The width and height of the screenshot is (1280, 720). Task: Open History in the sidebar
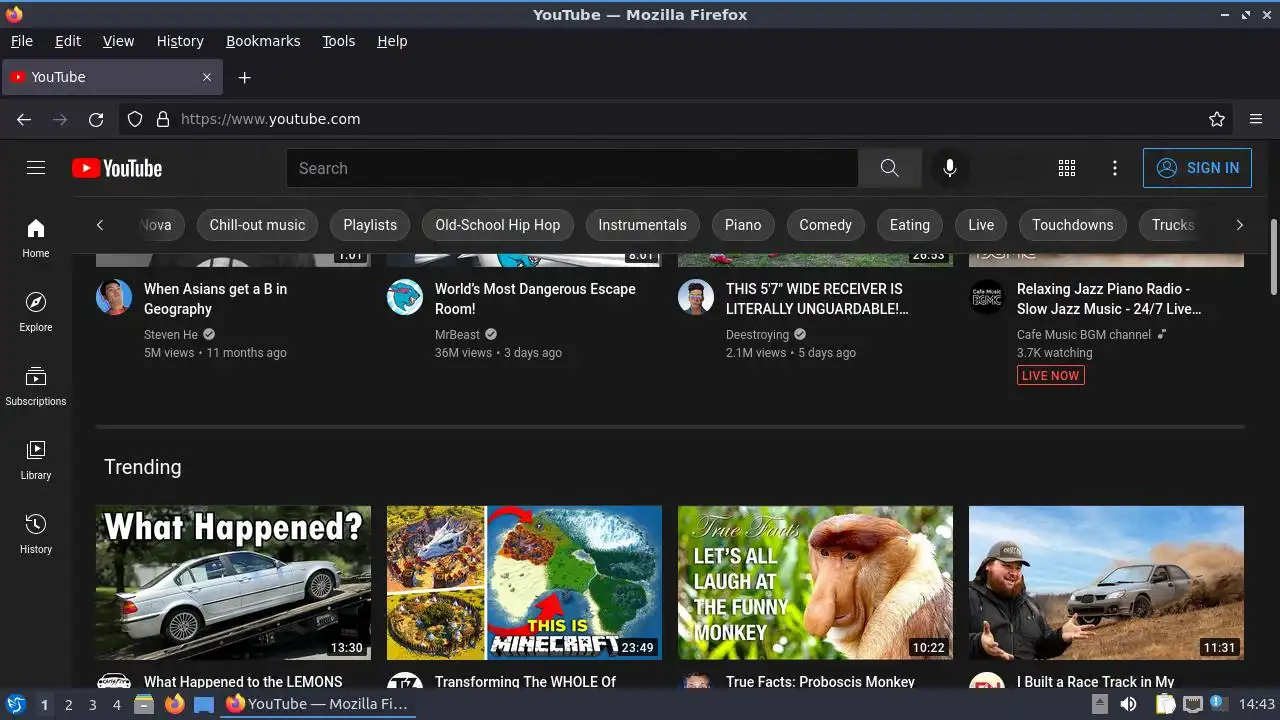[36, 534]
